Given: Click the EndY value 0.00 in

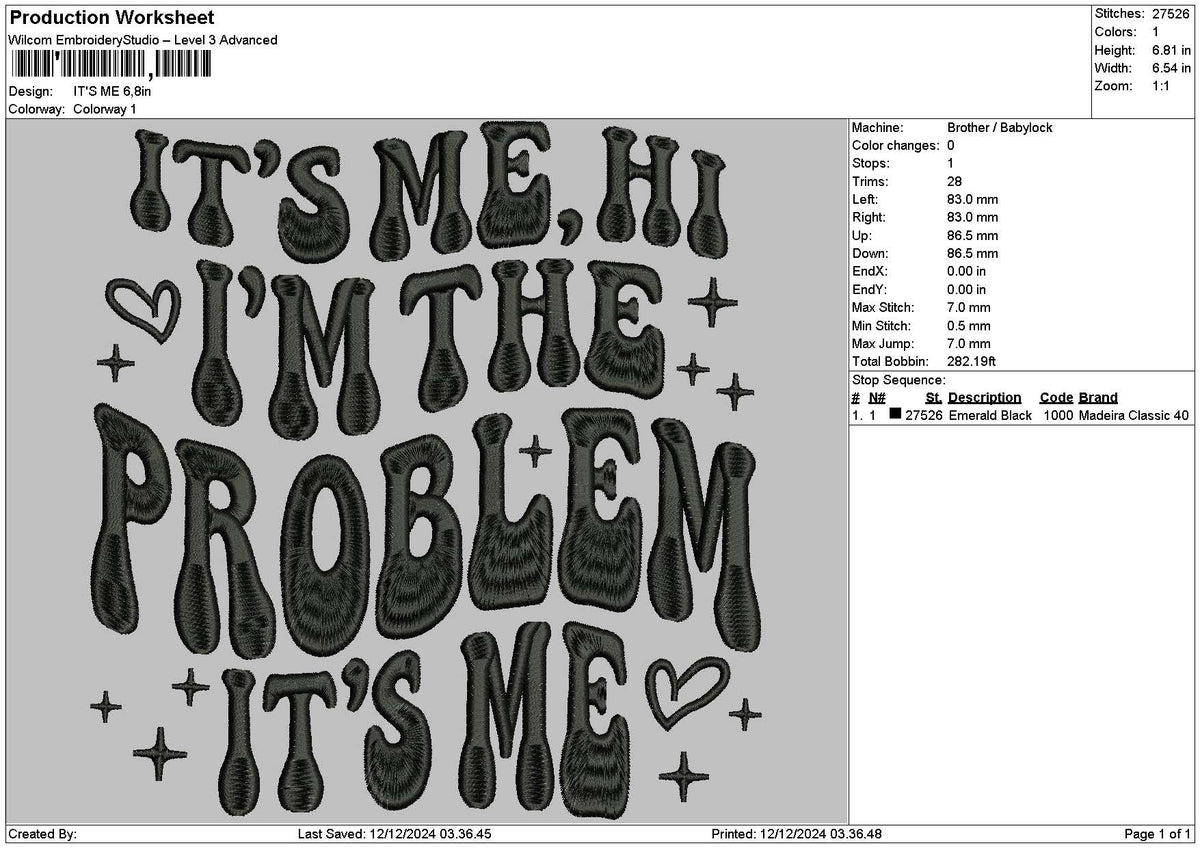Looking at the screenshot, I should point(967,290).
